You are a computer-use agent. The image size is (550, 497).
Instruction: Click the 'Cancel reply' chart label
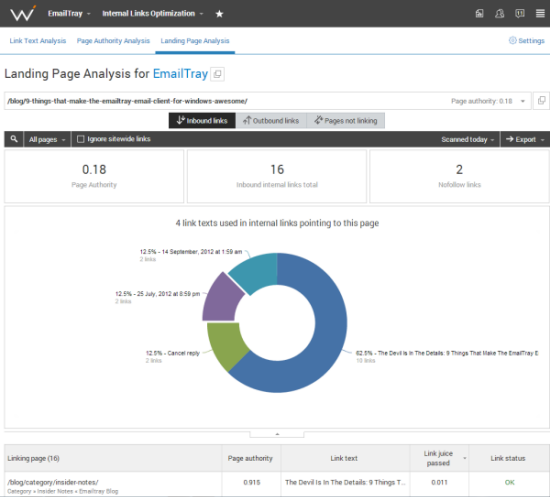[x=173, y=353]
